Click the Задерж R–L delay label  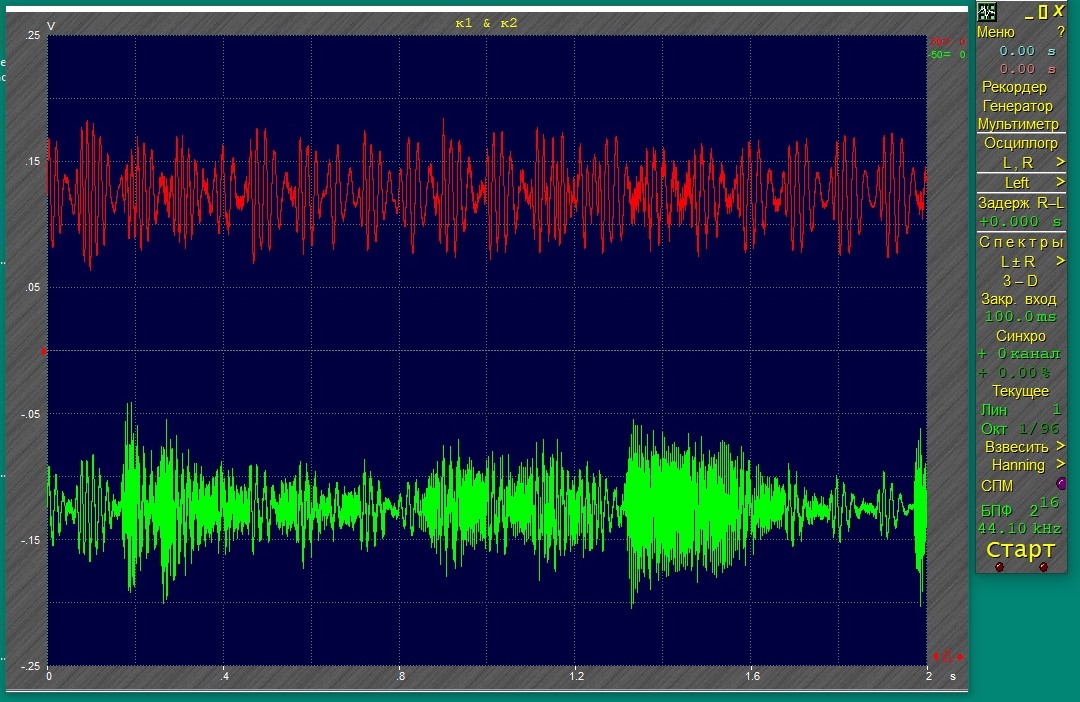(1020, 203)
